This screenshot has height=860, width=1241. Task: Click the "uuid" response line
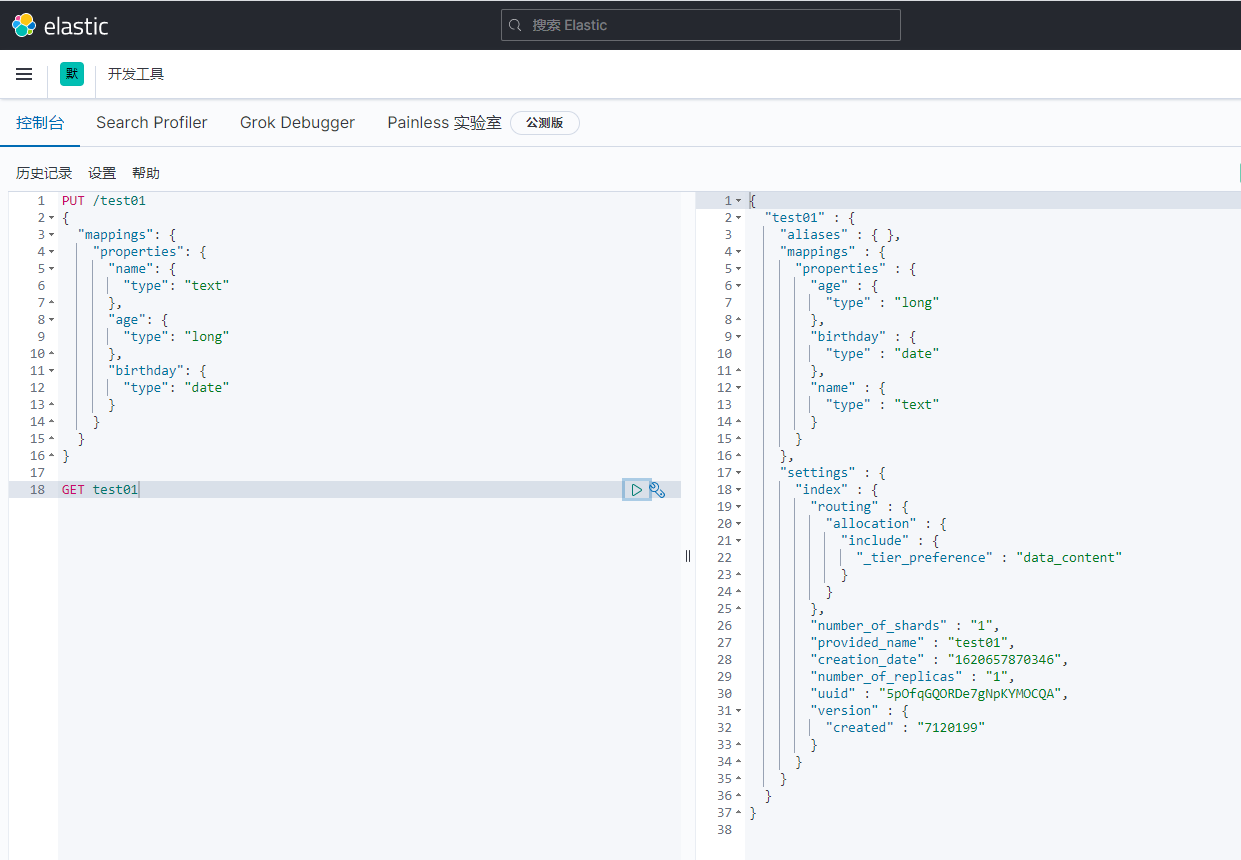pyautogui.click(x=940, y=694)
